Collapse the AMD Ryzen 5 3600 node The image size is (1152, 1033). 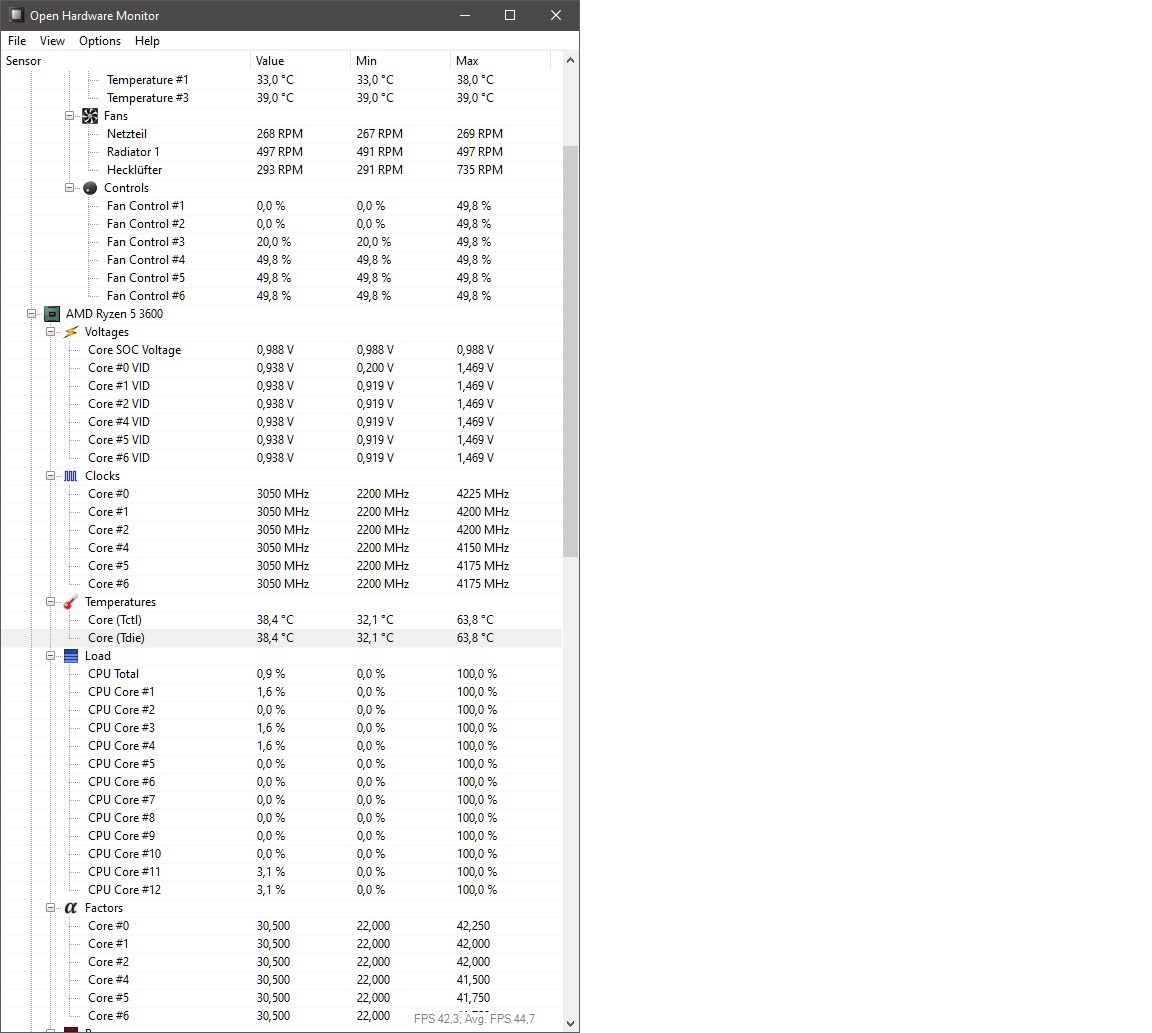point(32,314)
